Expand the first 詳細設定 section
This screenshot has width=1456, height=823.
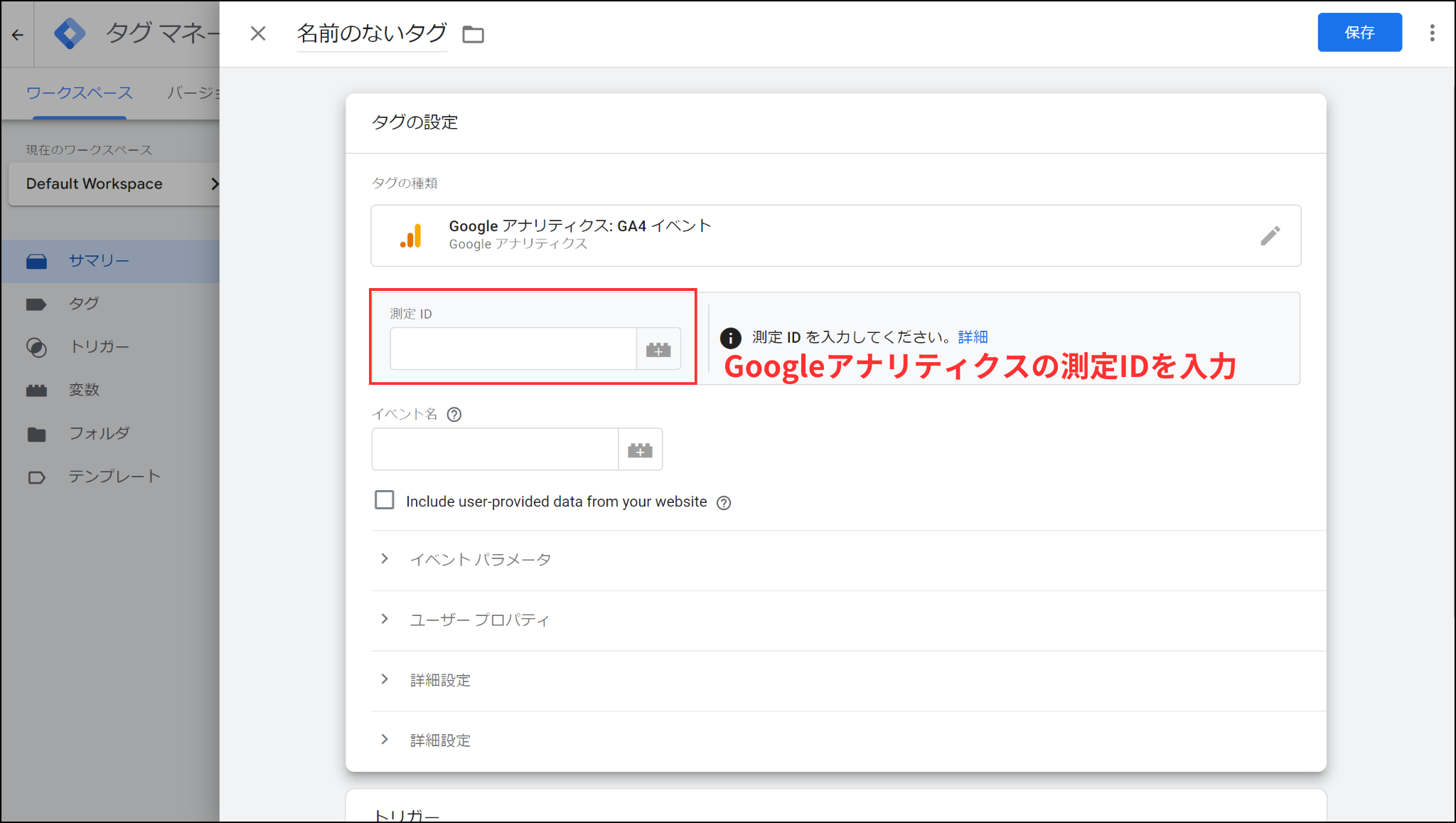[x=849, y=681]
